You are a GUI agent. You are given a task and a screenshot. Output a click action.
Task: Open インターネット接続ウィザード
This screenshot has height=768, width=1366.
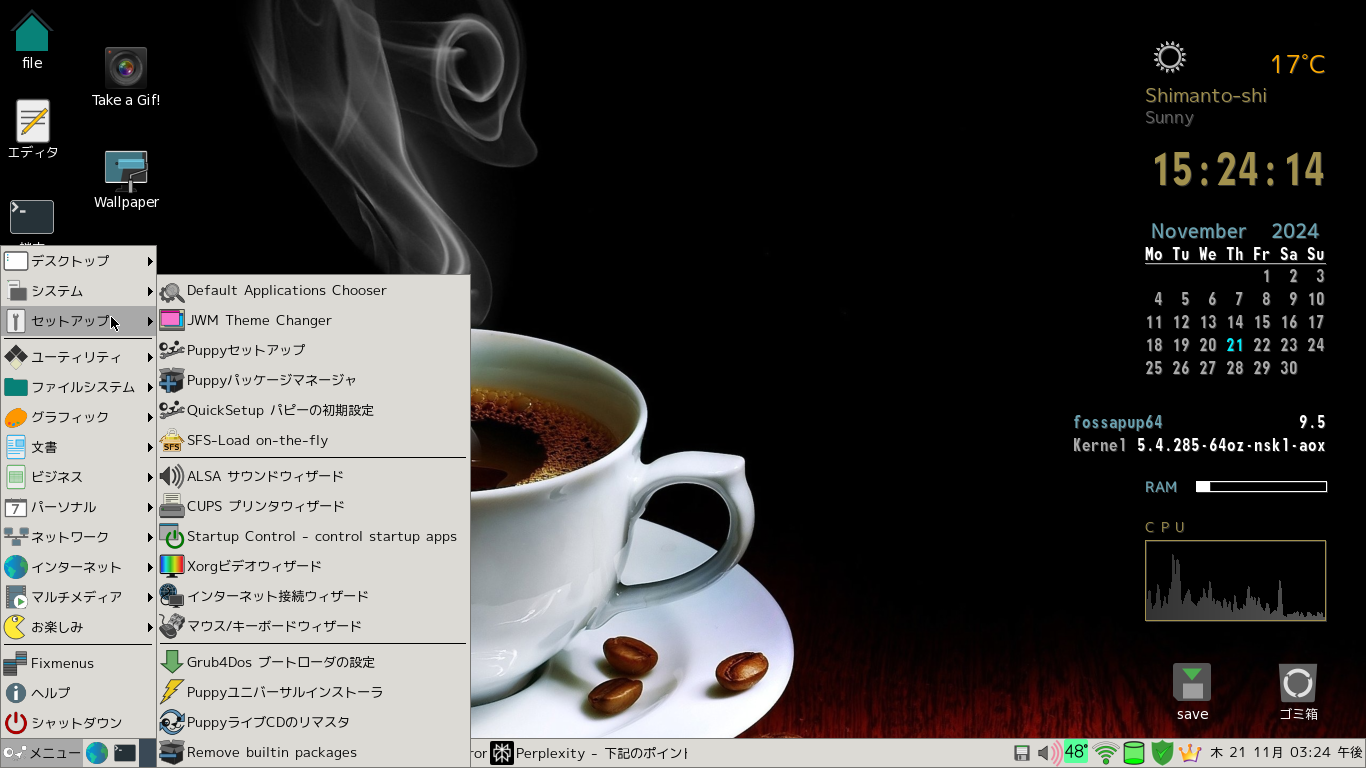pyautogui.click(x=313, y=596)
